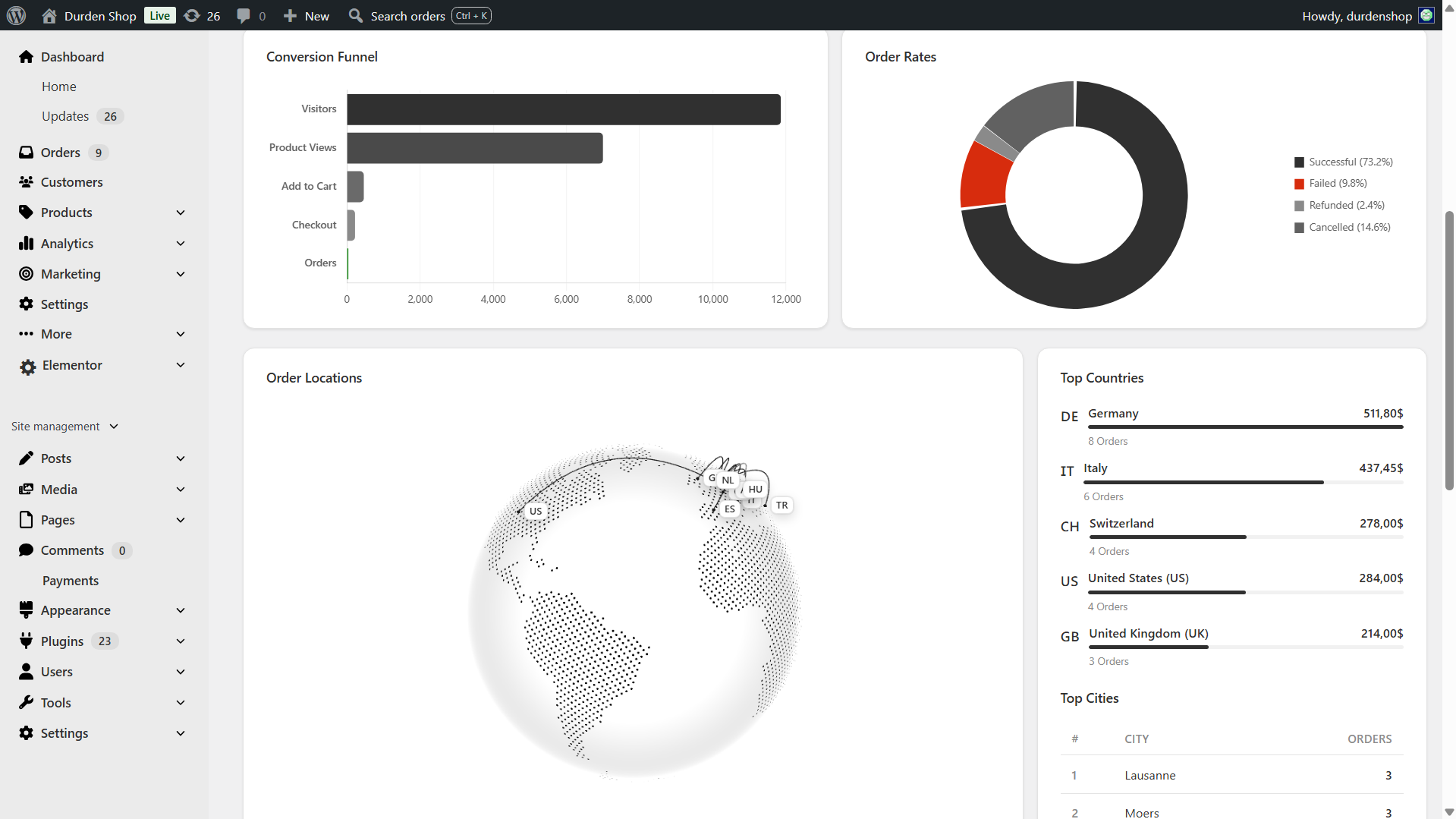This screenshot has height=819, width=1456.
Task: Click the Germany revenue progress bar
Action: (x=1244, y=427)
